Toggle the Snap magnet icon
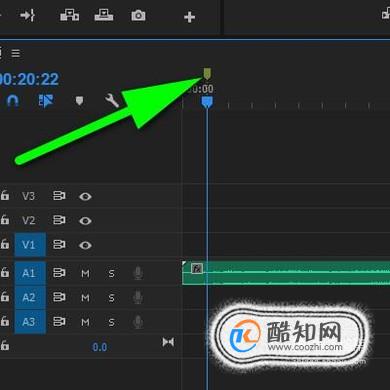The width and height of the screenshot is (390, 390). point(13,101)
